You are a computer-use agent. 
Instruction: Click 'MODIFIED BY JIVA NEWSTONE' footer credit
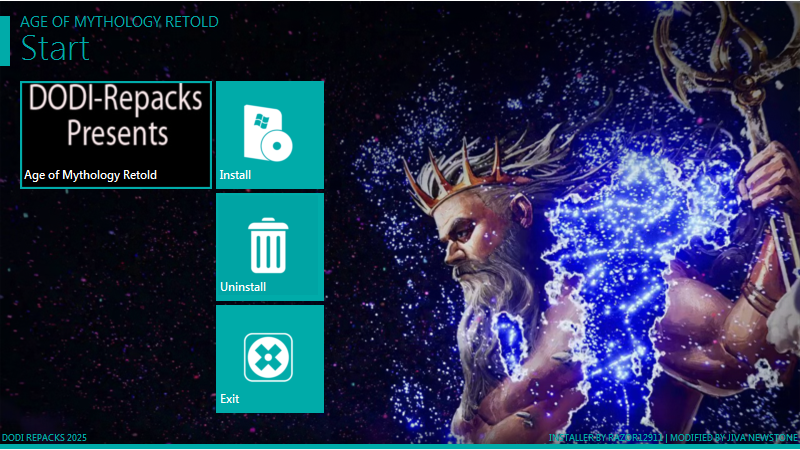(734, 438)
